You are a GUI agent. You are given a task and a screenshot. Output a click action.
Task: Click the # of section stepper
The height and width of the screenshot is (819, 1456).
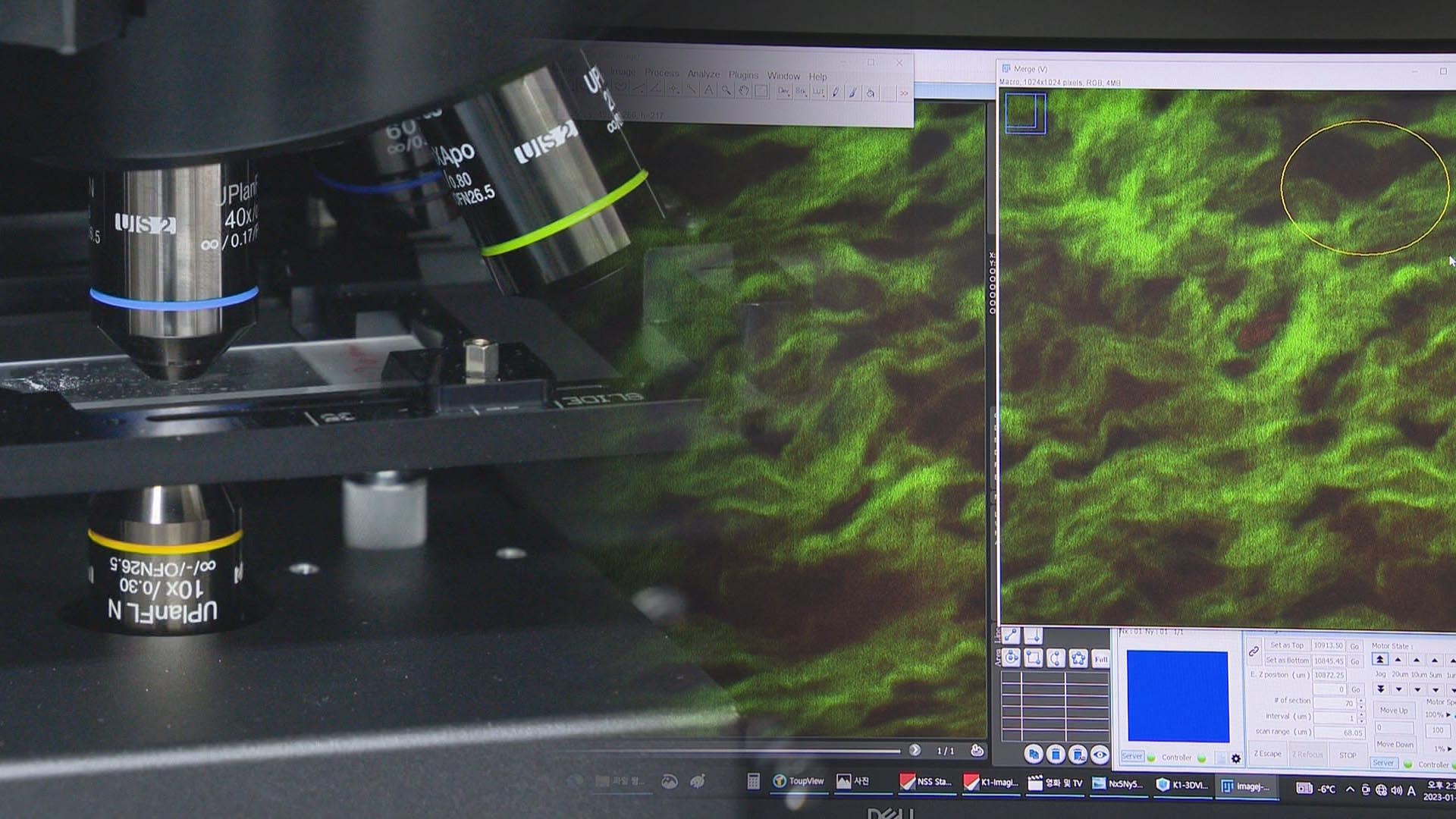point(1361,704)
